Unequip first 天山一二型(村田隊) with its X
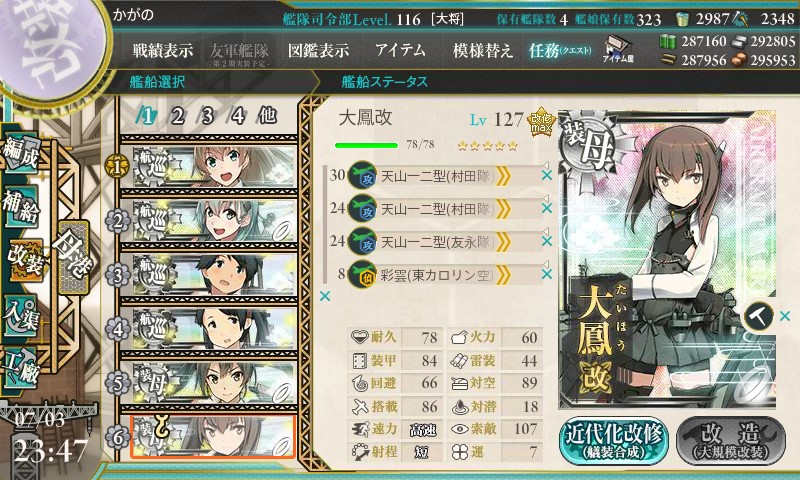This screenshot has height=480, width=800. point(547,175)
